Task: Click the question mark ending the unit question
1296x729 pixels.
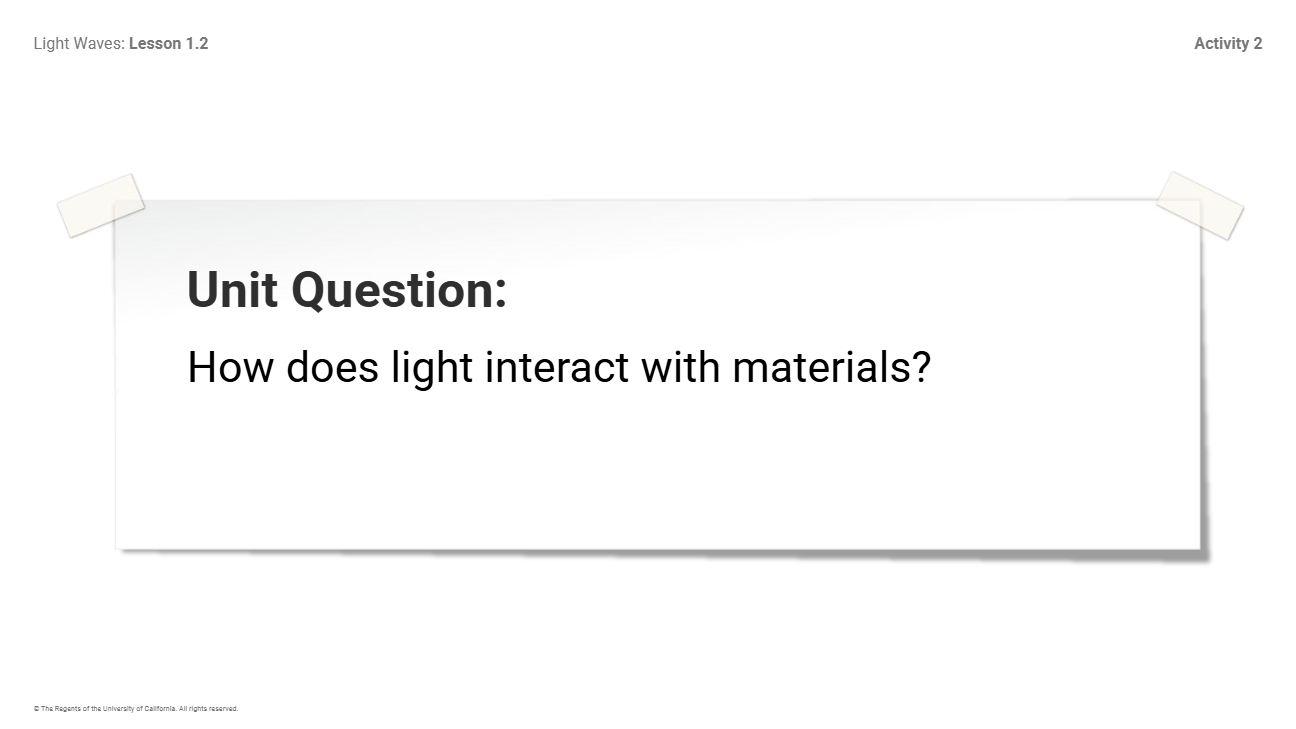Action: coord(921,367)
